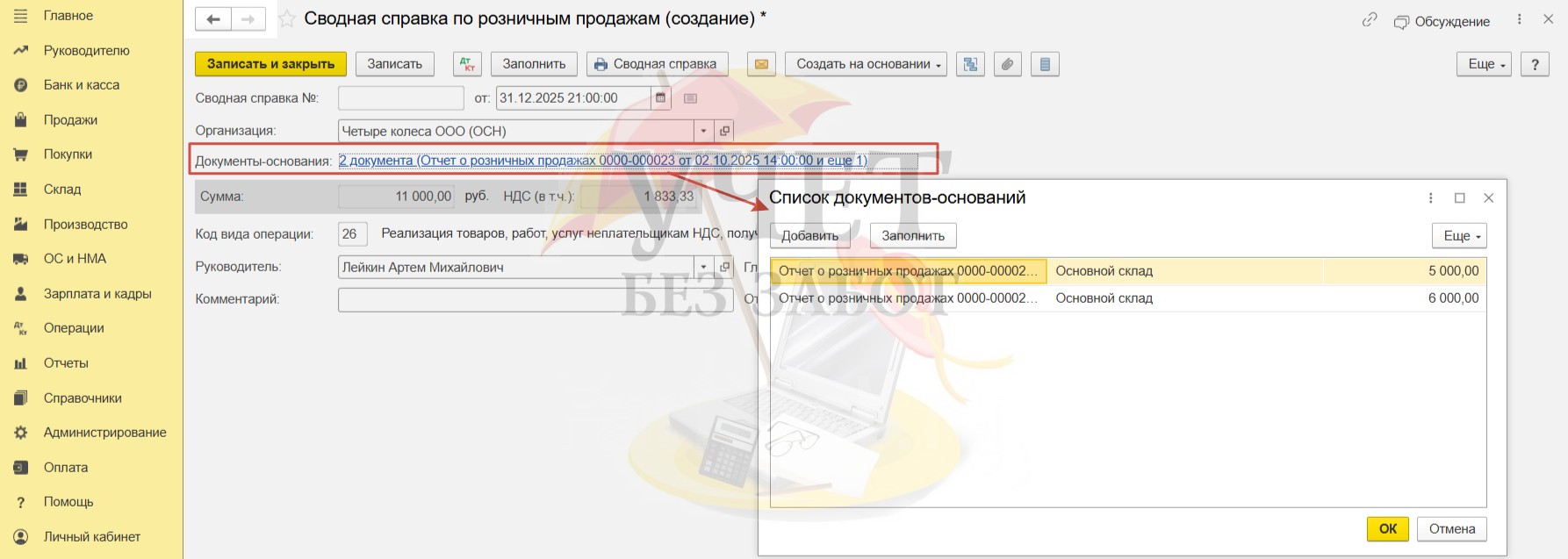Go forward with the right arrow button
Image resolution: width=1568 pixels, height=559 pixels.
click(248, 19)
